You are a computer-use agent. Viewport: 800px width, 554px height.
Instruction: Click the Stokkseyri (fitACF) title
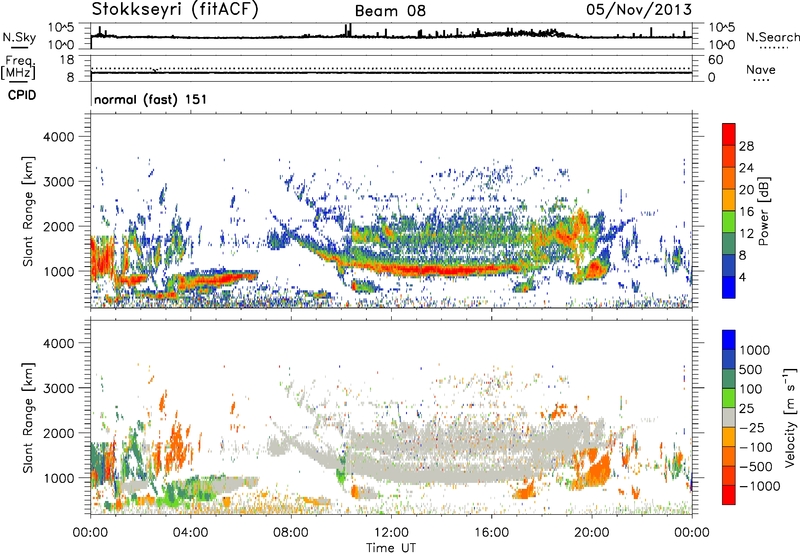point(175,10)
